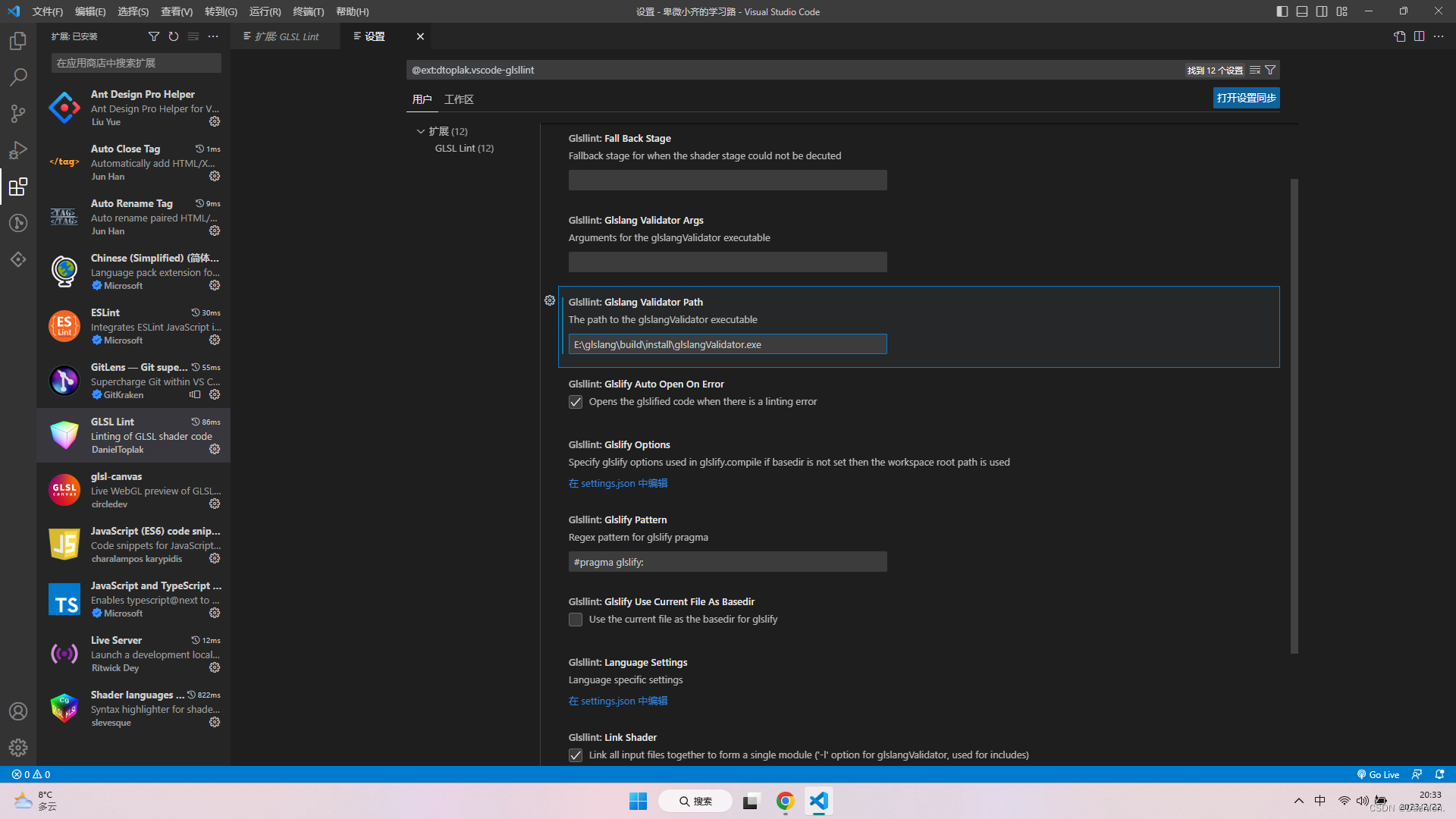
Task: Click the Fall Back Stage input field
Action: (727, 180)
